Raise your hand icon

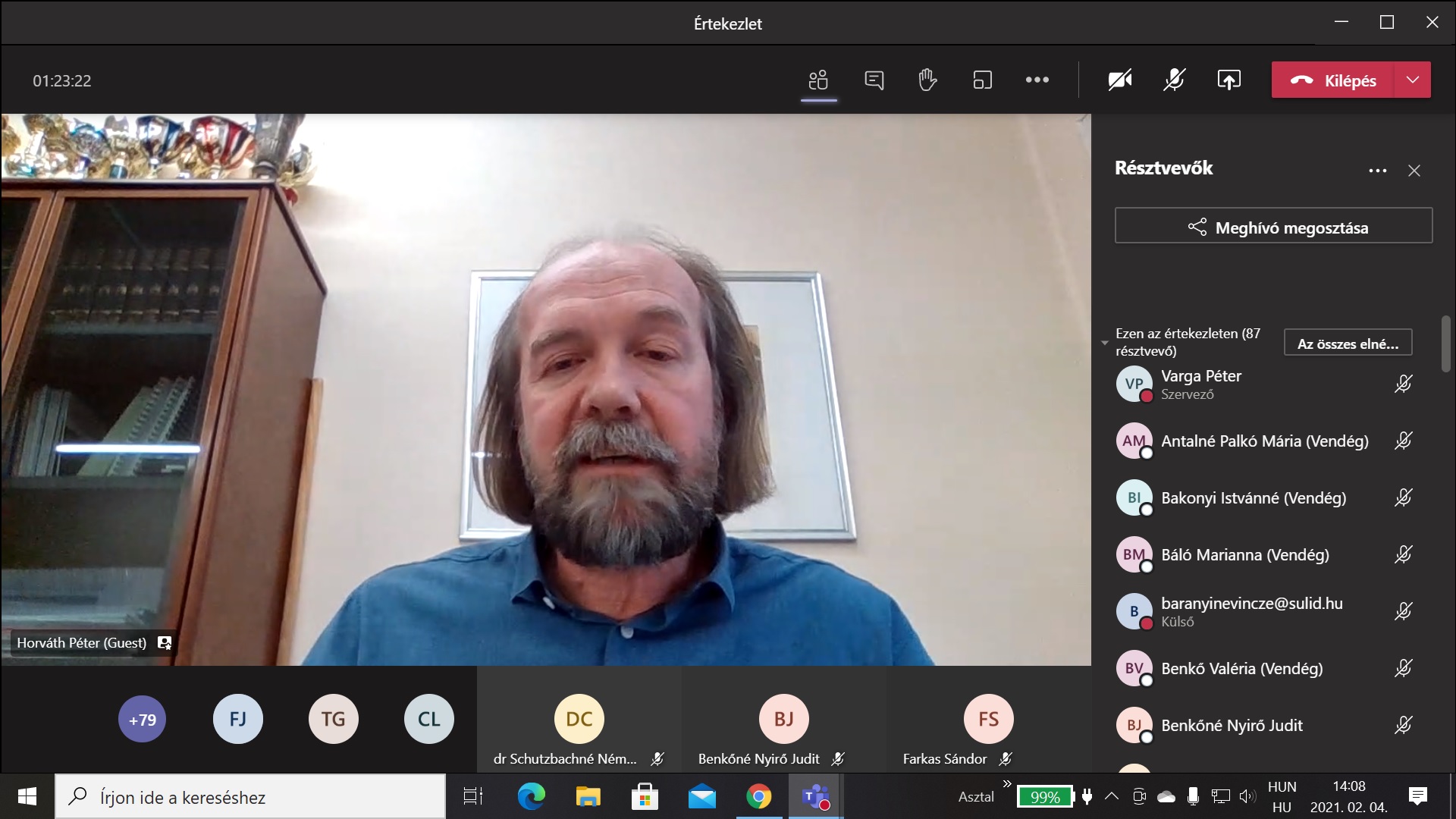pos(927,80)
